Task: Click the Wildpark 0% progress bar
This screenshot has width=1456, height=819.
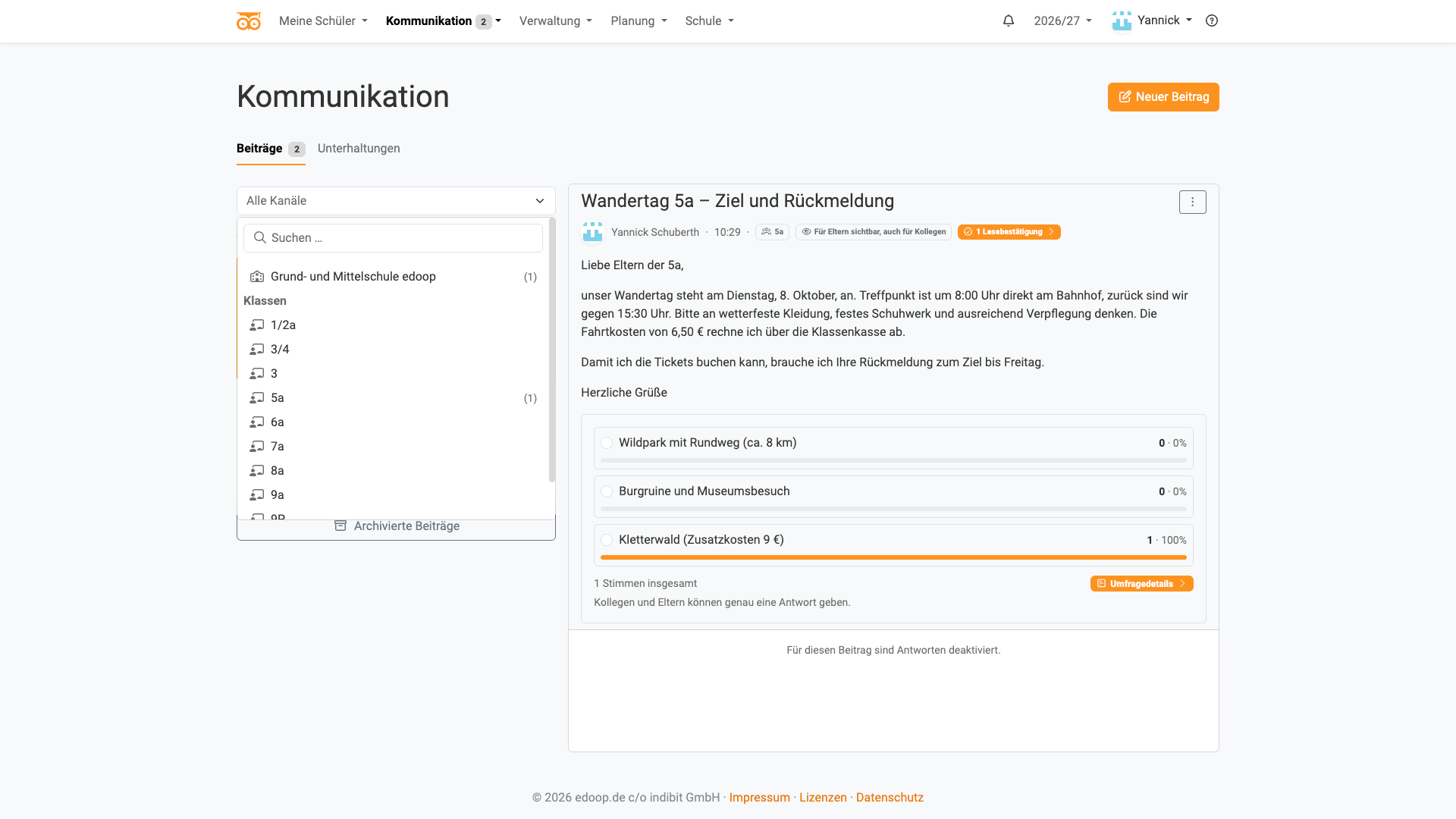Action: click(x=893, y=460)
